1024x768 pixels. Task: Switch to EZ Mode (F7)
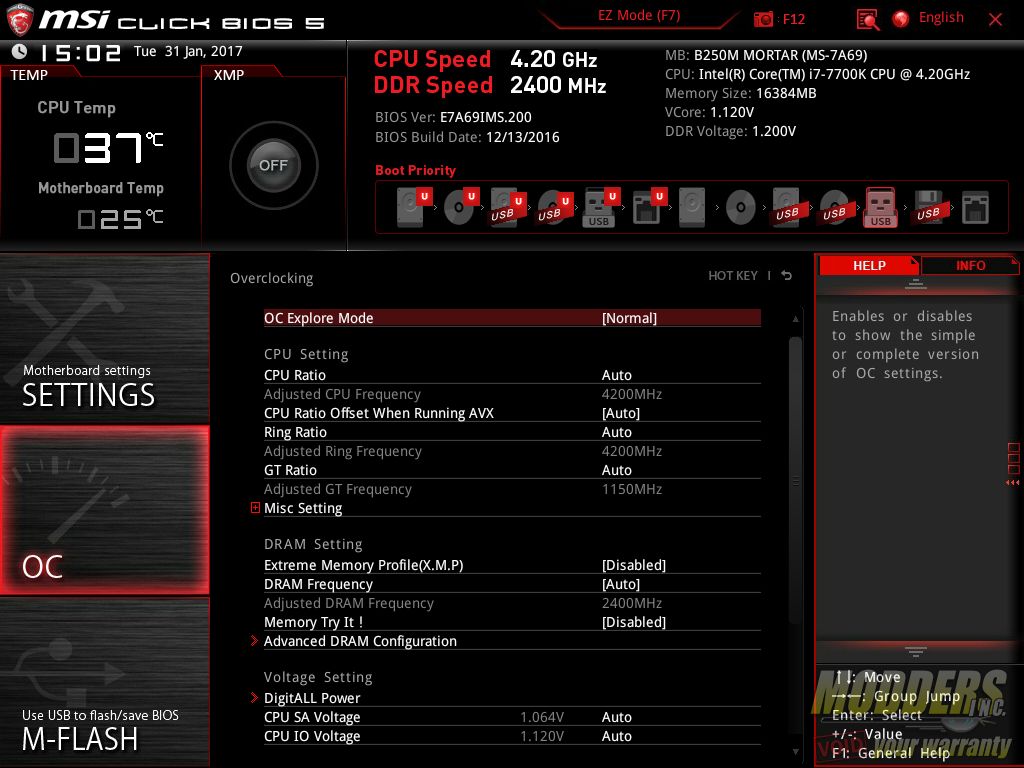pos(640,16)
